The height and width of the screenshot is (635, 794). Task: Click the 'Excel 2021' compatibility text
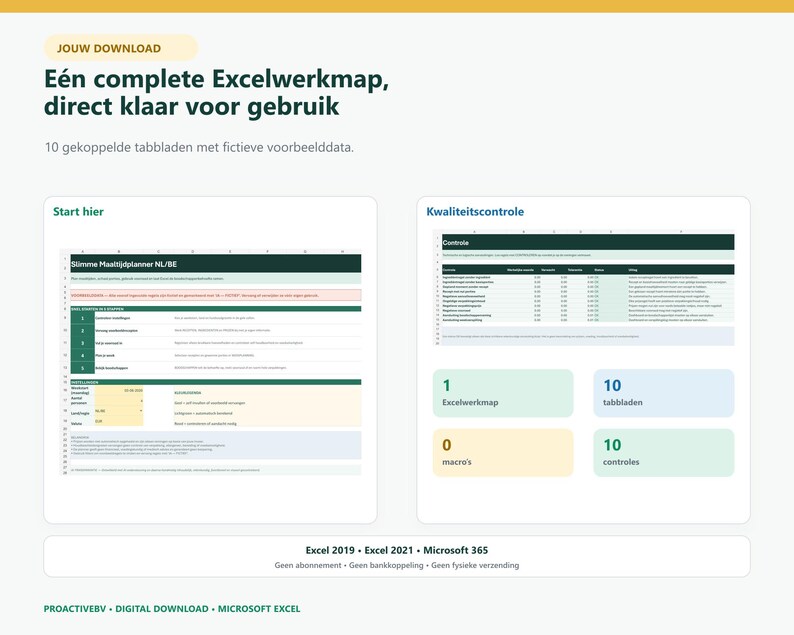pyautogui.click(x=389, y=550)
